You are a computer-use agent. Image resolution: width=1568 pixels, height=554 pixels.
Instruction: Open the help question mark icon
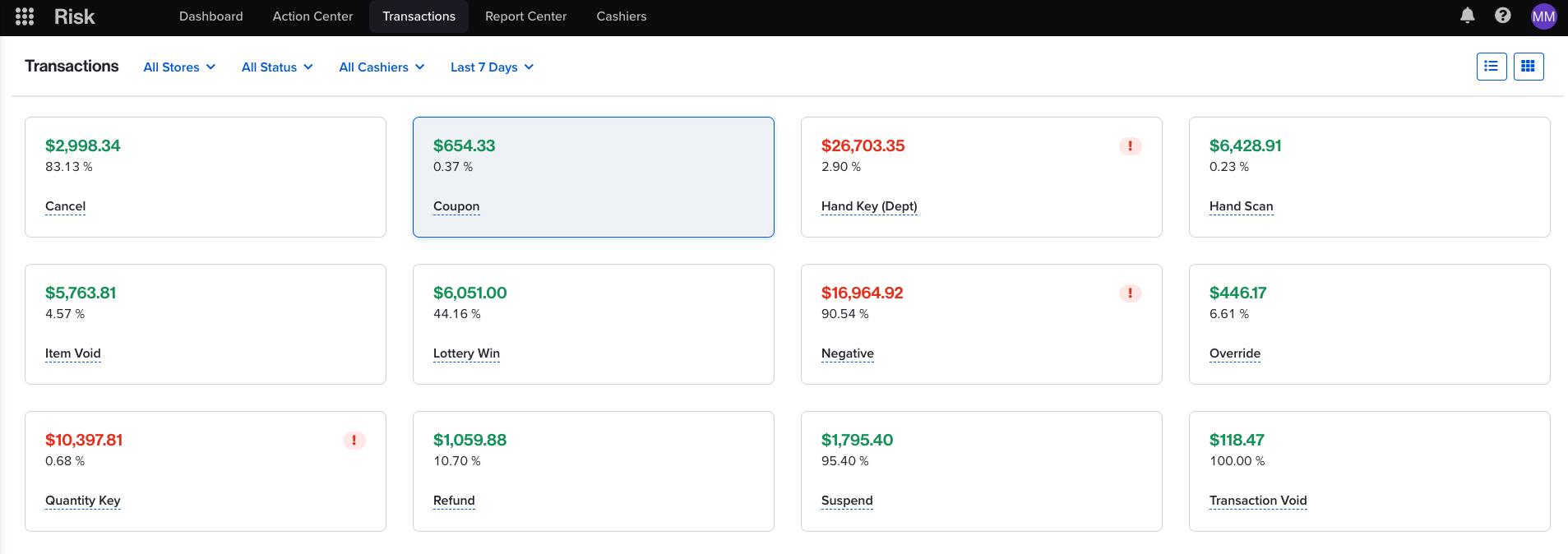pyautogui.click(x=1502, y=16)
